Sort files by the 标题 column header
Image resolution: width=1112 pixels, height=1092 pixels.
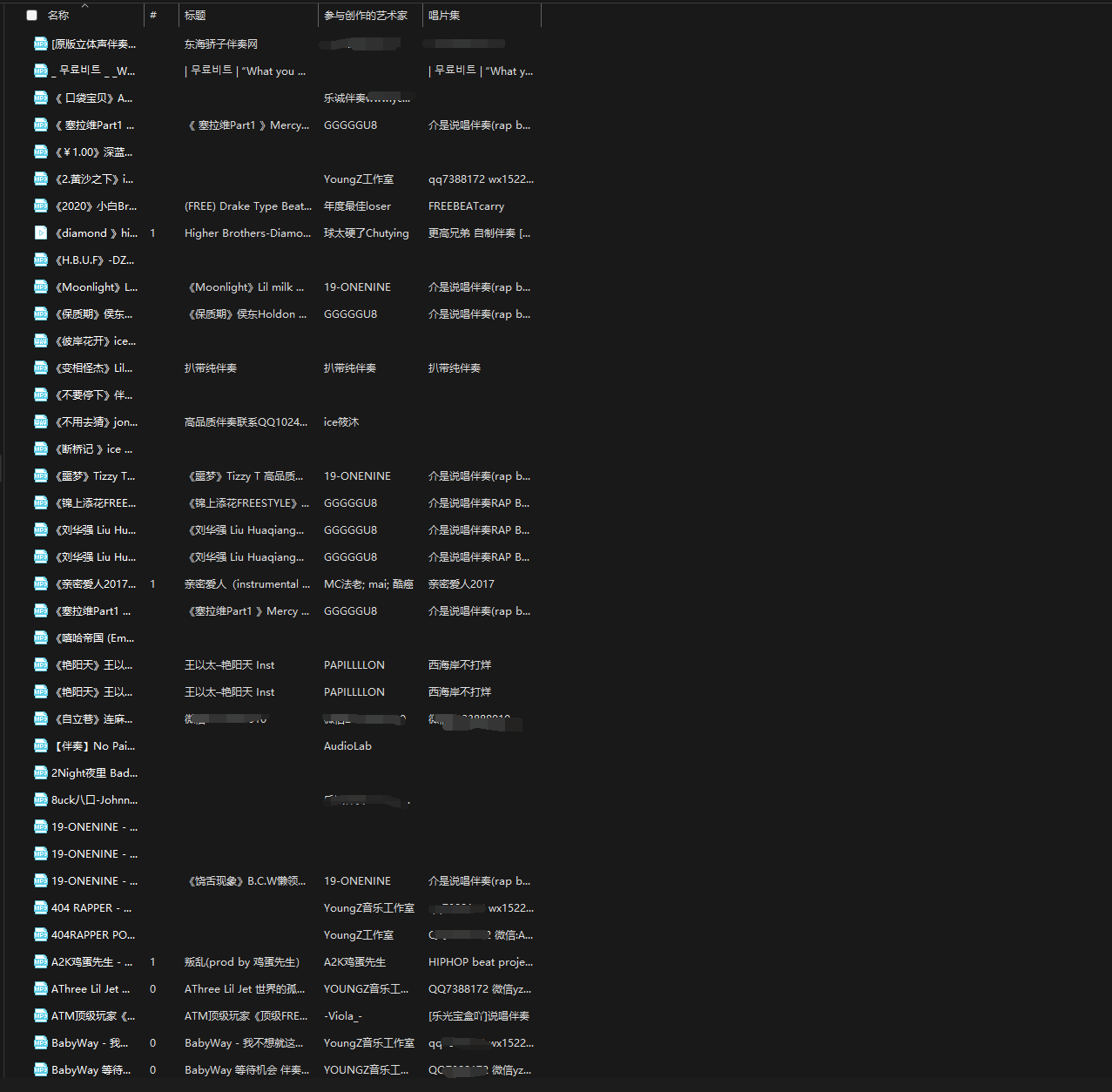195,16
